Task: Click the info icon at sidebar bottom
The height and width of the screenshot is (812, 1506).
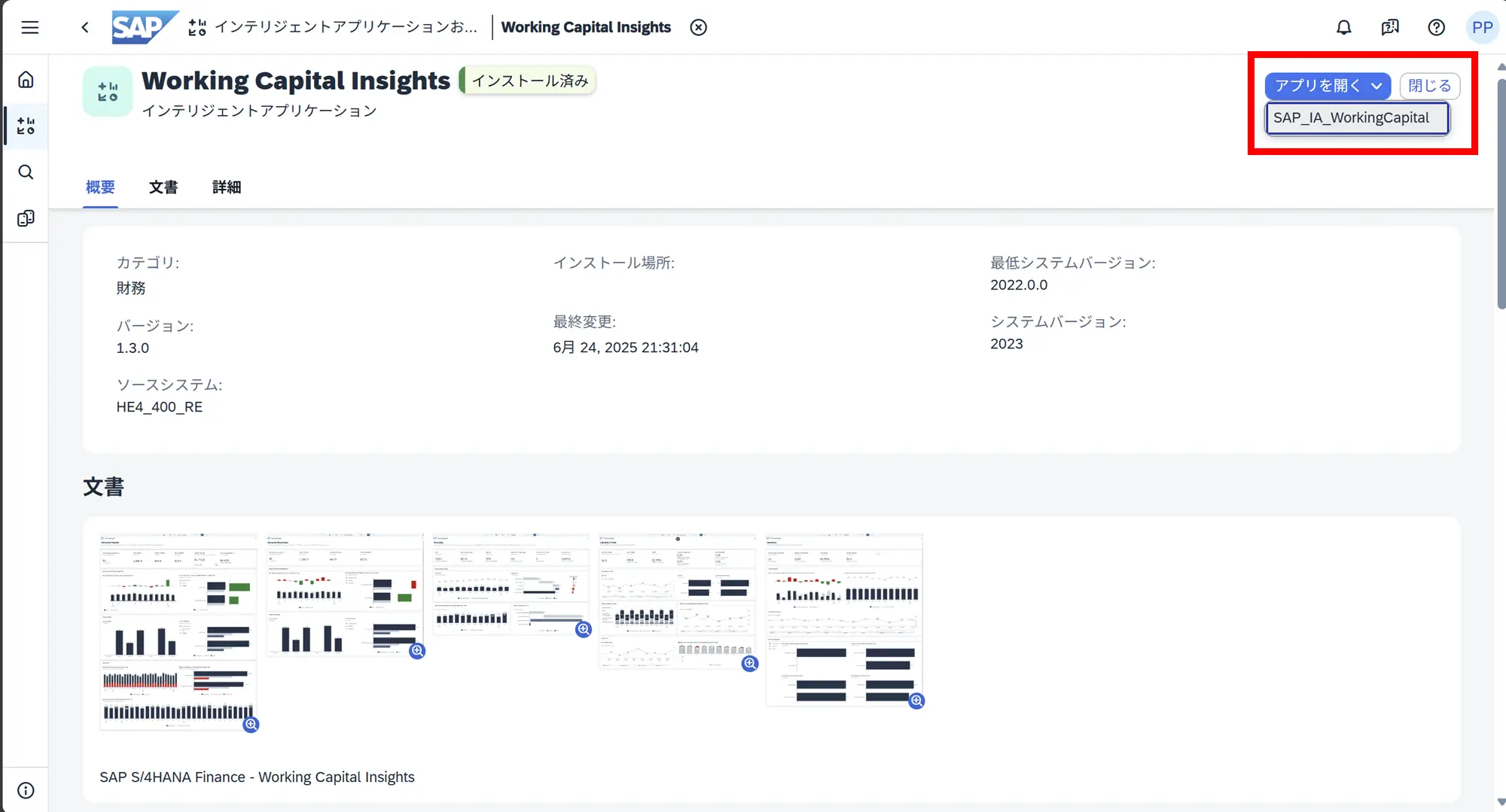Action: click(x=26, y=790)
